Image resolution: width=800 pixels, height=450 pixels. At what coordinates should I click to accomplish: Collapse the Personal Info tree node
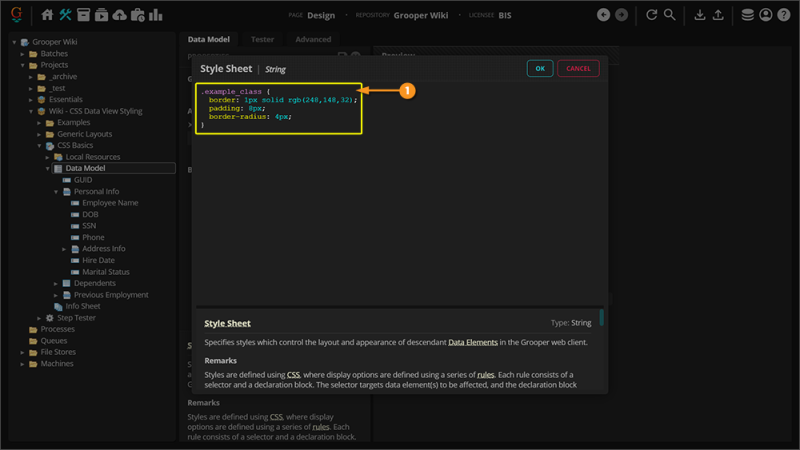(x=56, y=191)
